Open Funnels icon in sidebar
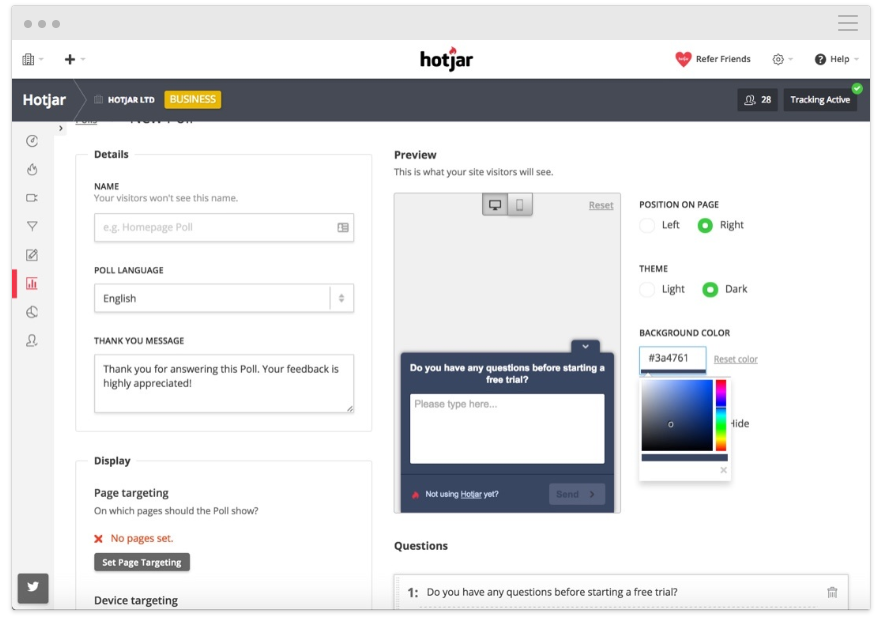Viewport: 880px width, 620px height. (x=32, y=226)
